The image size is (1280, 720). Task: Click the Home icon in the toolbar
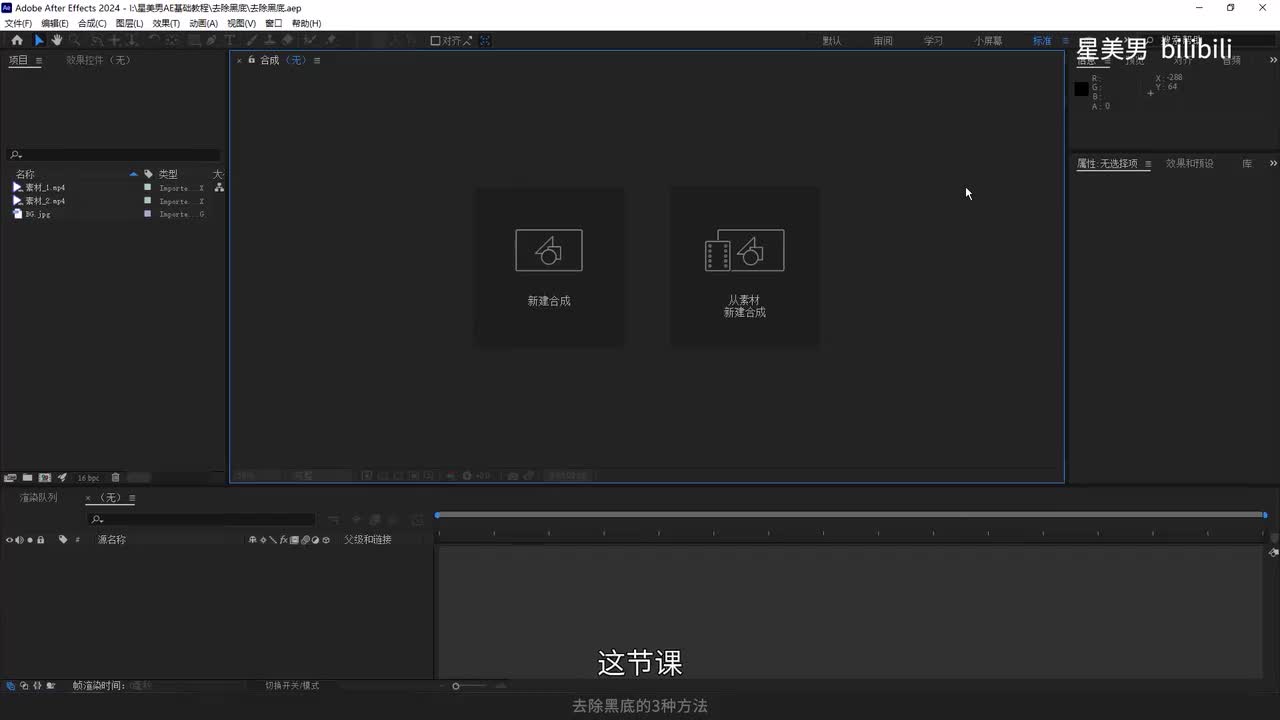click(x=17, y=40)
